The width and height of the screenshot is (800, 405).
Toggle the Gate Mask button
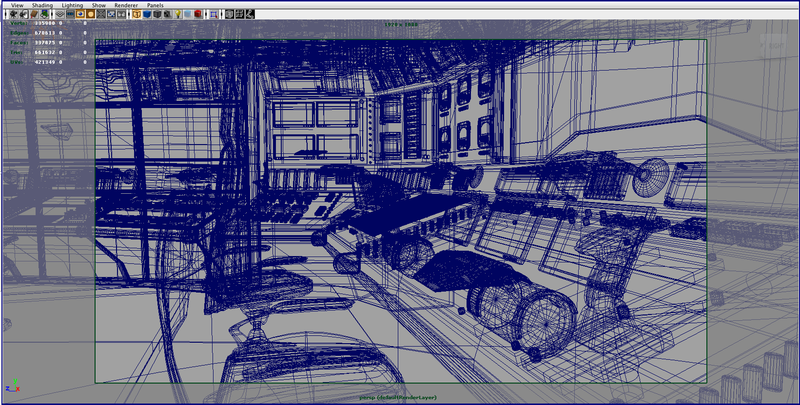point(90,15)
